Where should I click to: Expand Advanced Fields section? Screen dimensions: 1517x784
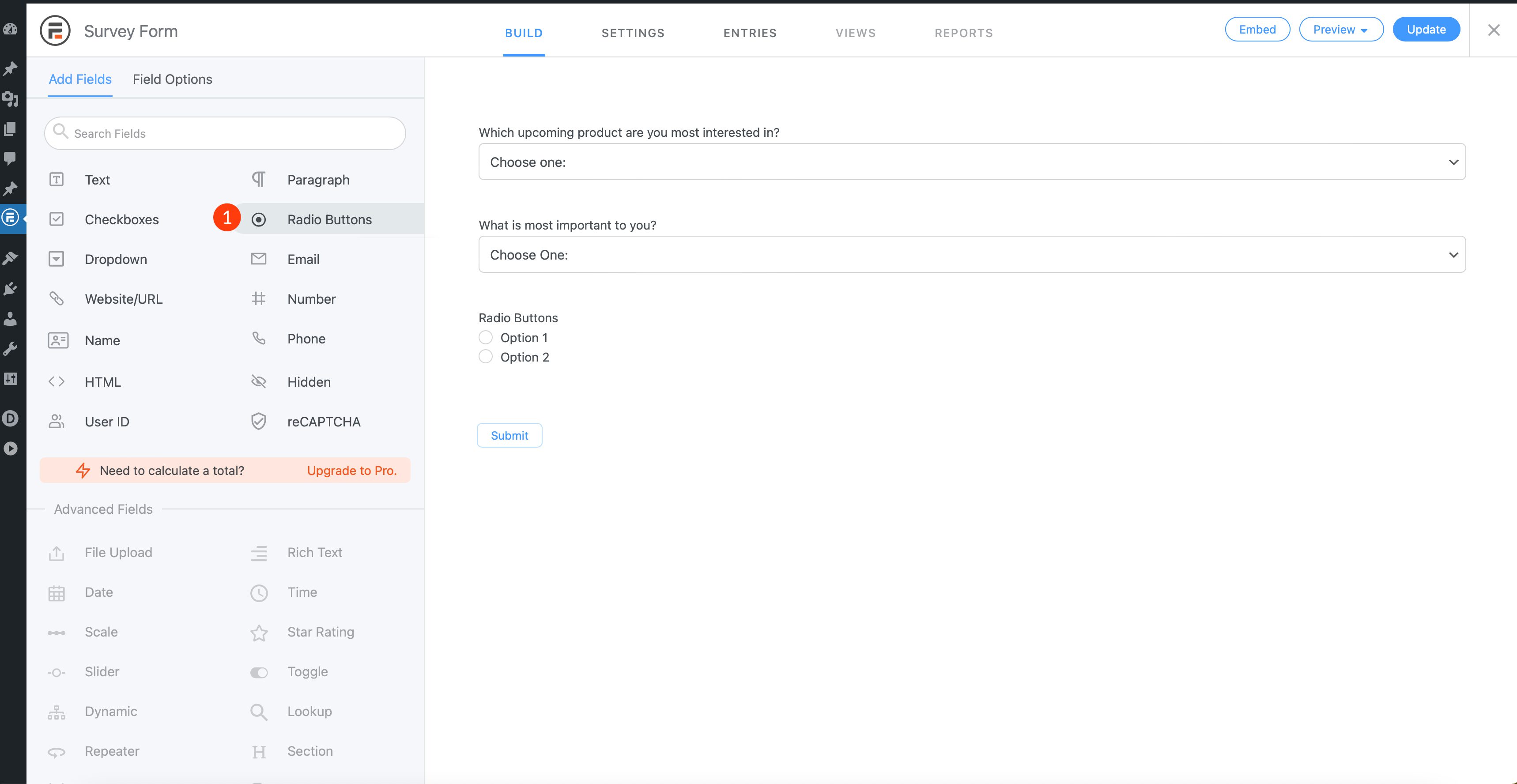pos(103,509)
